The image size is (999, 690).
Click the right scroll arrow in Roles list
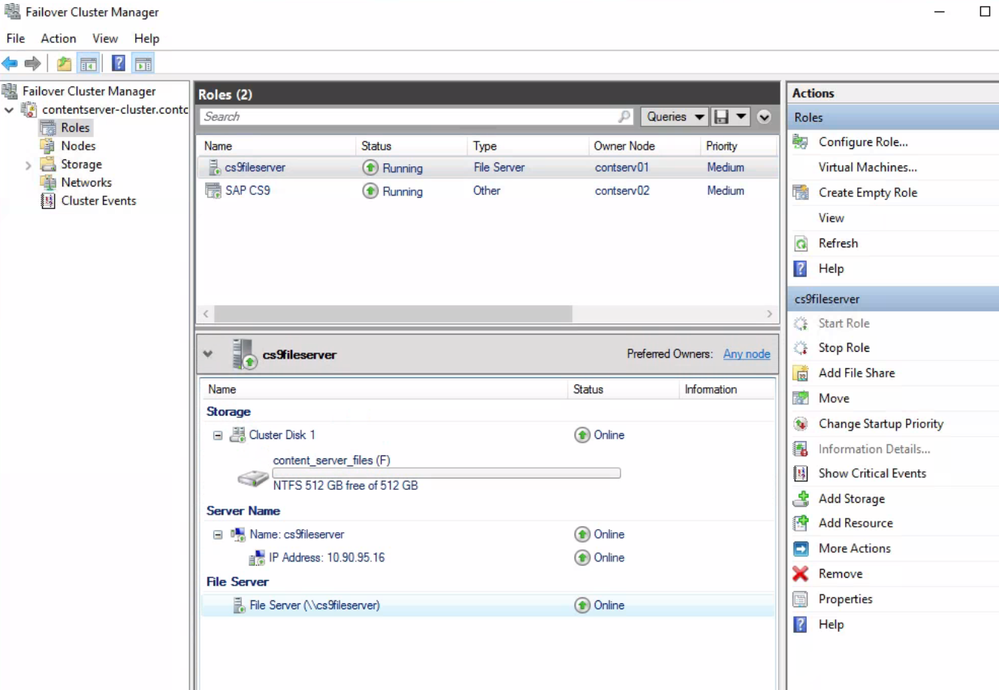click(769, 313)
